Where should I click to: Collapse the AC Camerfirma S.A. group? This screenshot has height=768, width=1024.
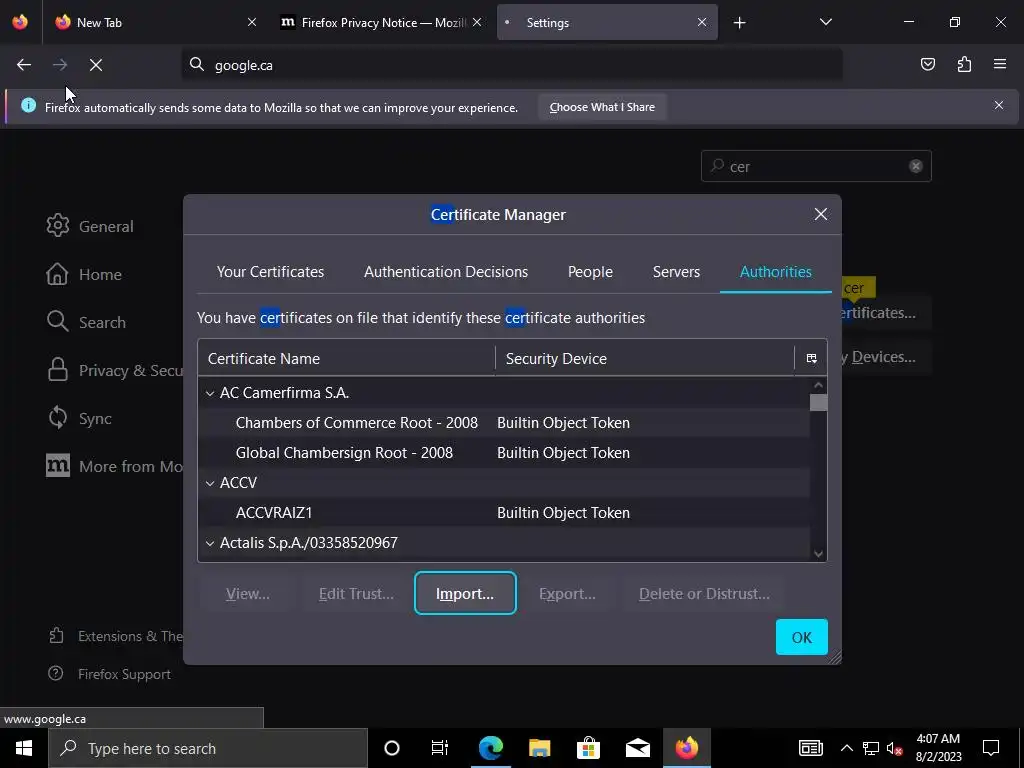(210, 393)
